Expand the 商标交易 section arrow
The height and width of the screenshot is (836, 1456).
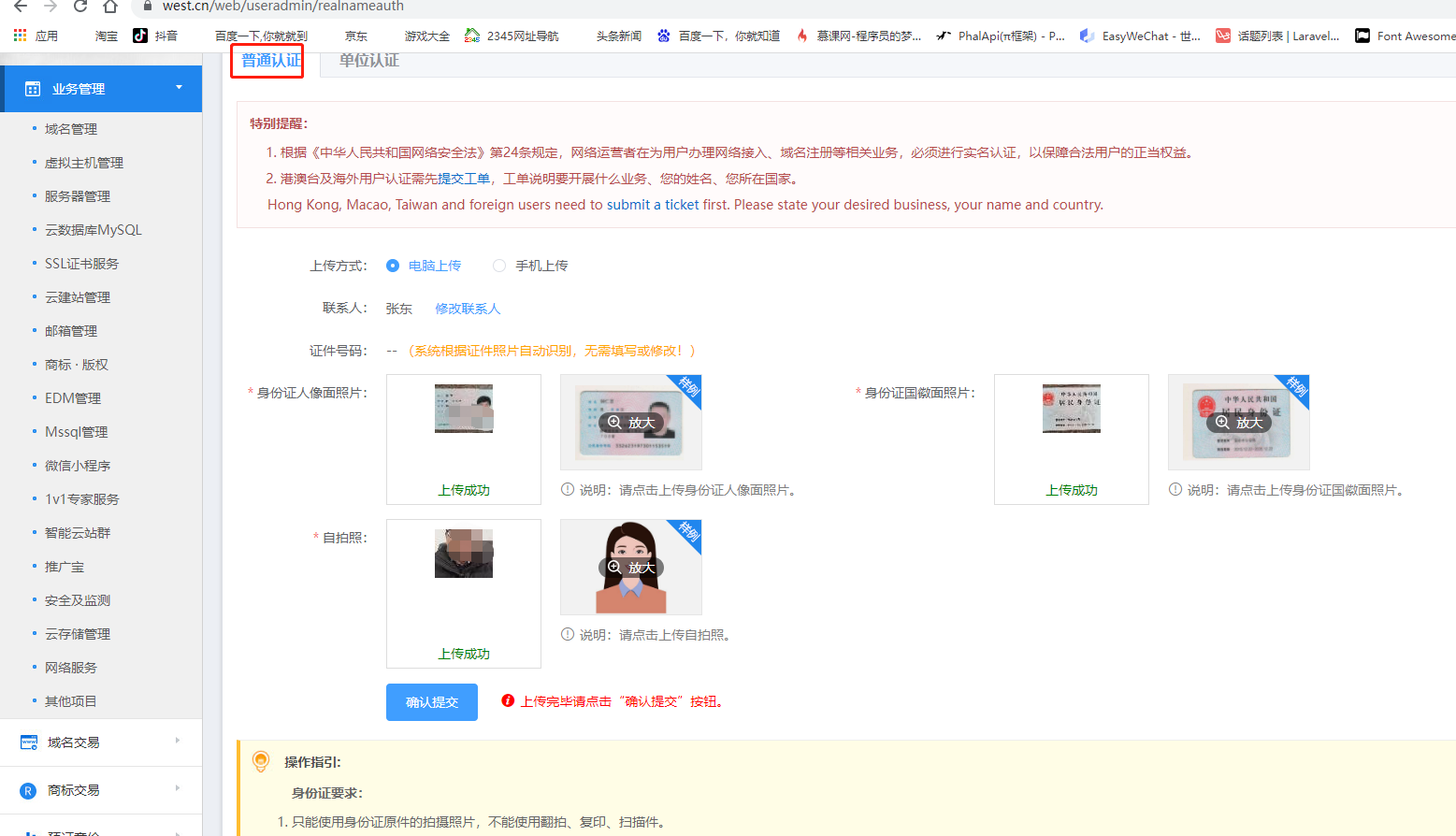178,788
